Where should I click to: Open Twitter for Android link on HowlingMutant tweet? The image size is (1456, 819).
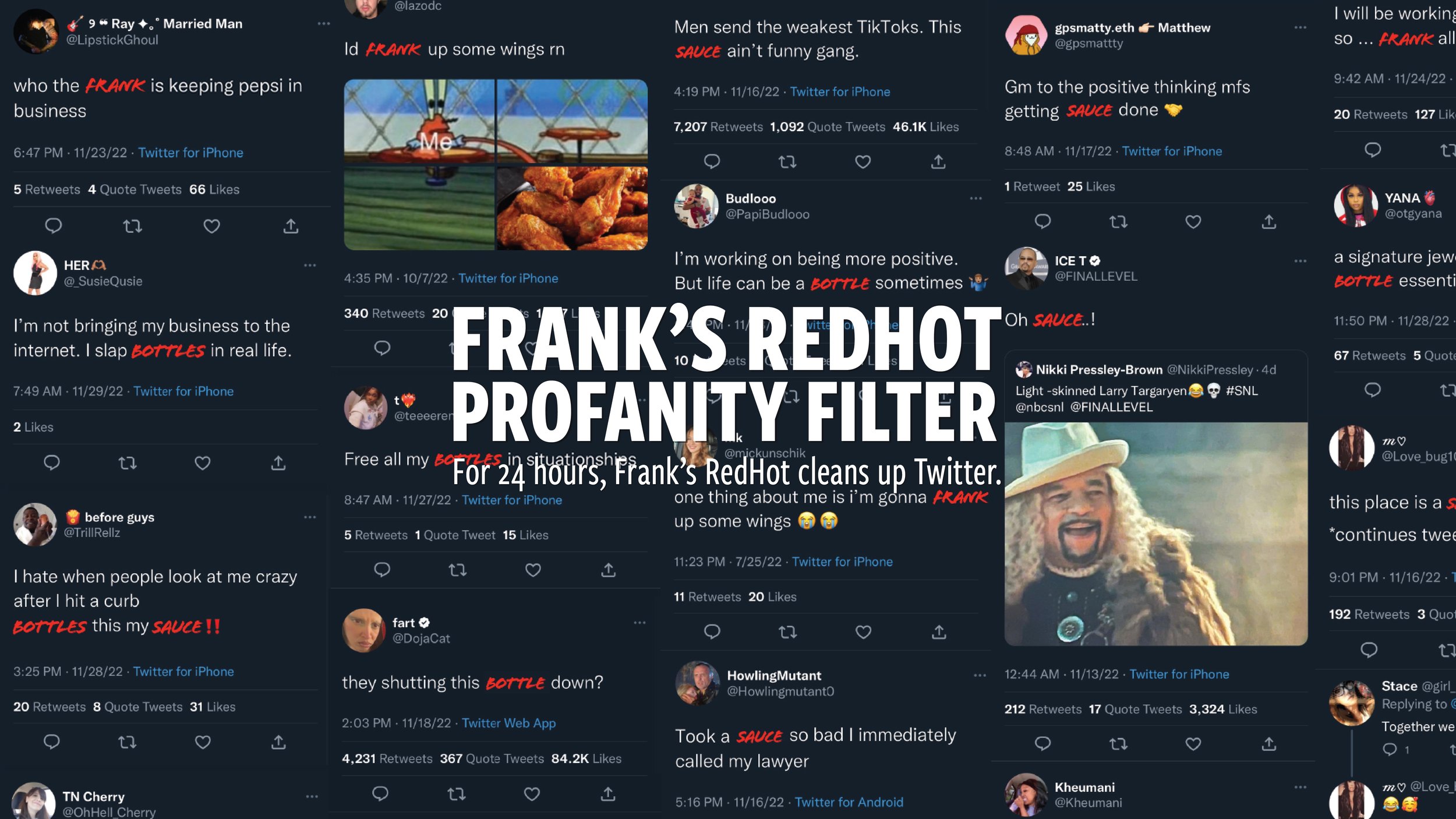(x=849, y=802)
